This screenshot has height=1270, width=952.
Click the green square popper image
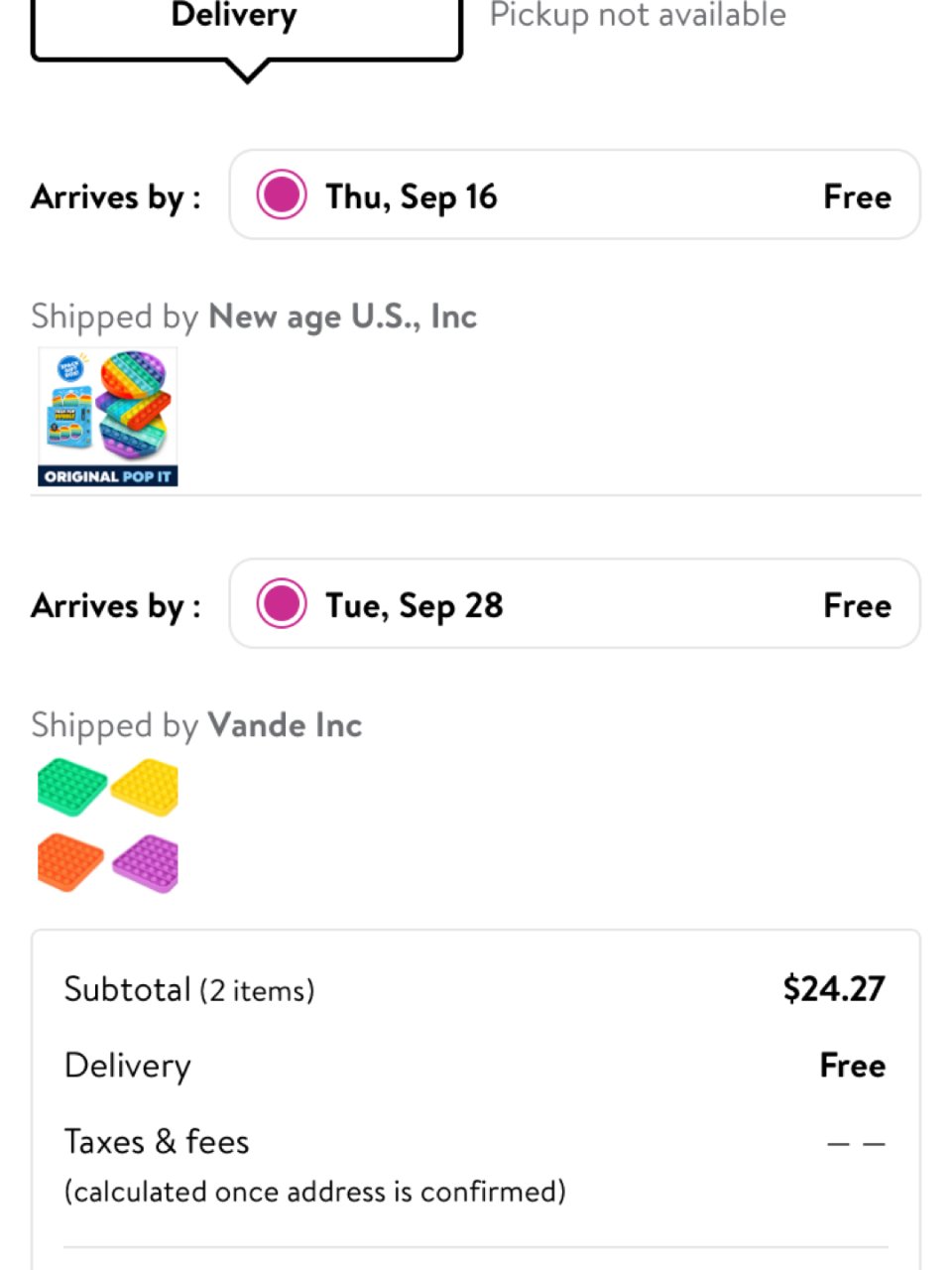point(71,787)
